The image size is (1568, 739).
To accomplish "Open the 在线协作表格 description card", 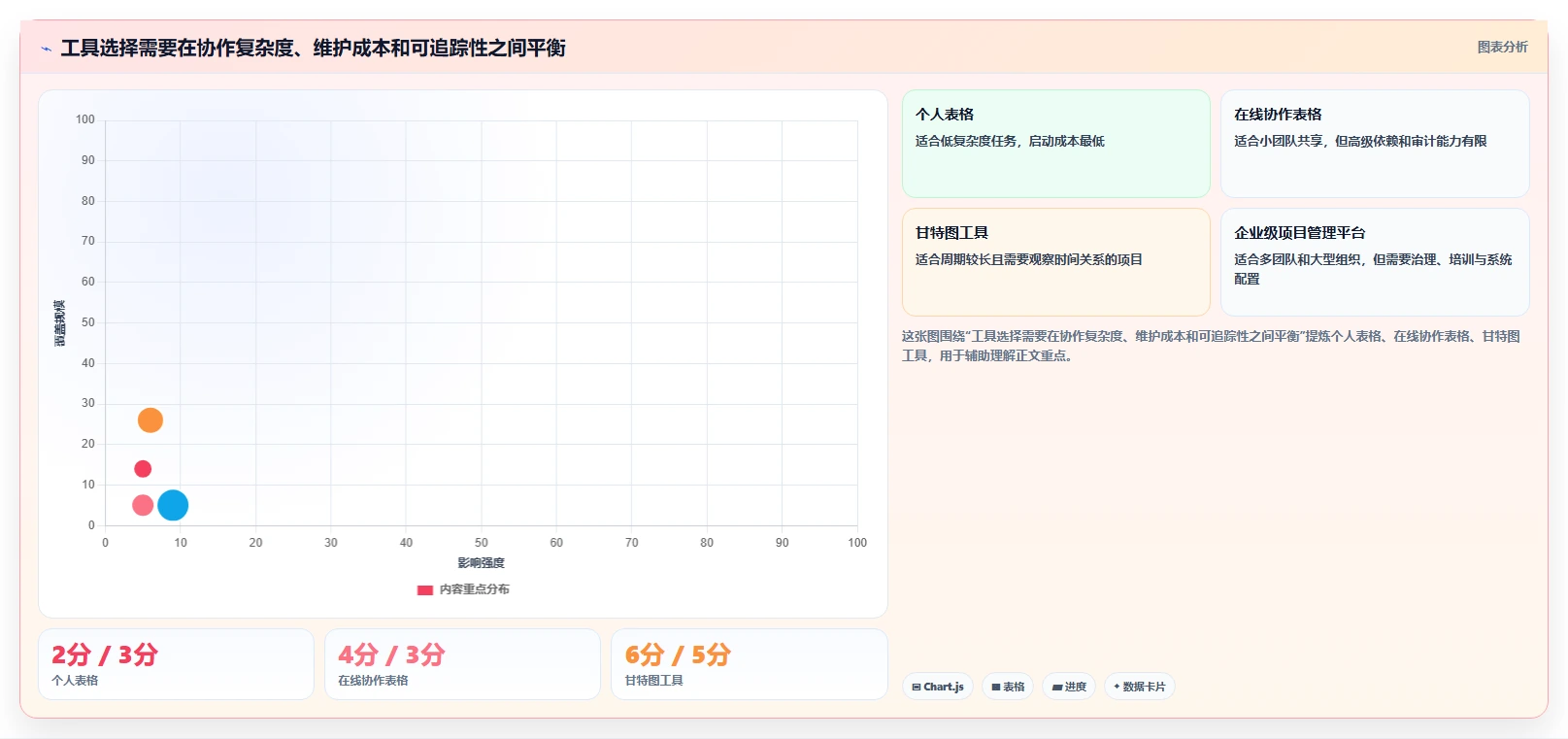I will (x=1375, y=144).
